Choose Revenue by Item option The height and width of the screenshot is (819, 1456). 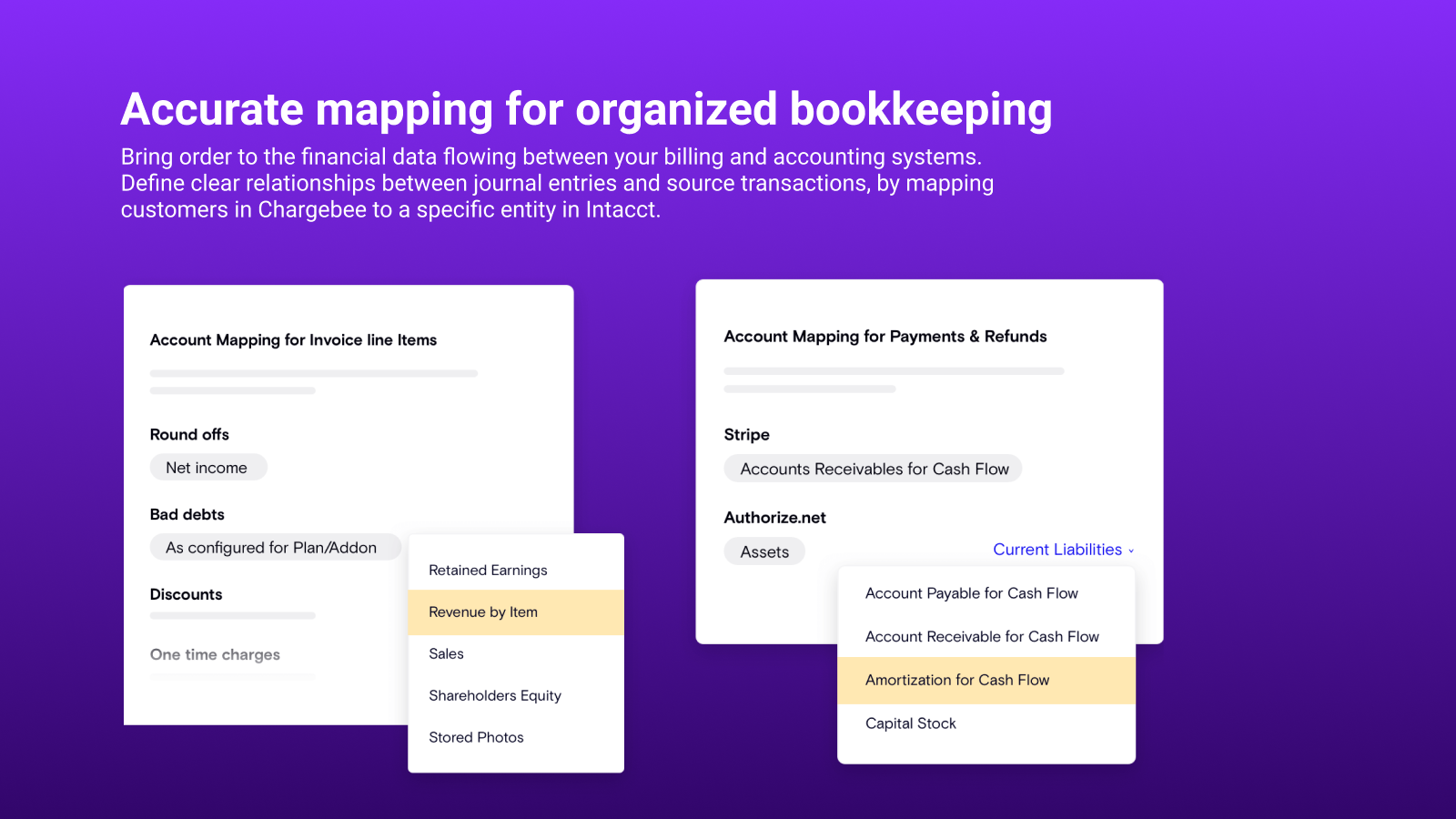point(483,612)
